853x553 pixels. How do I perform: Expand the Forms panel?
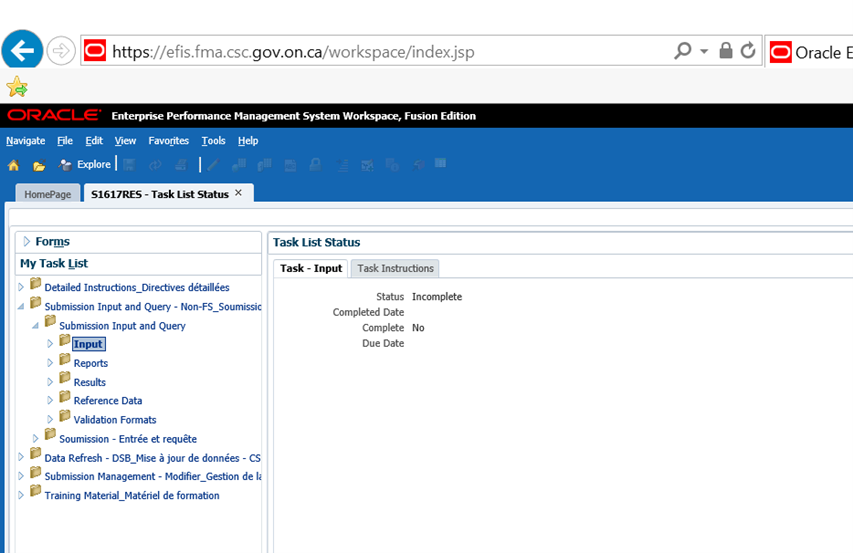coord(27,242)
